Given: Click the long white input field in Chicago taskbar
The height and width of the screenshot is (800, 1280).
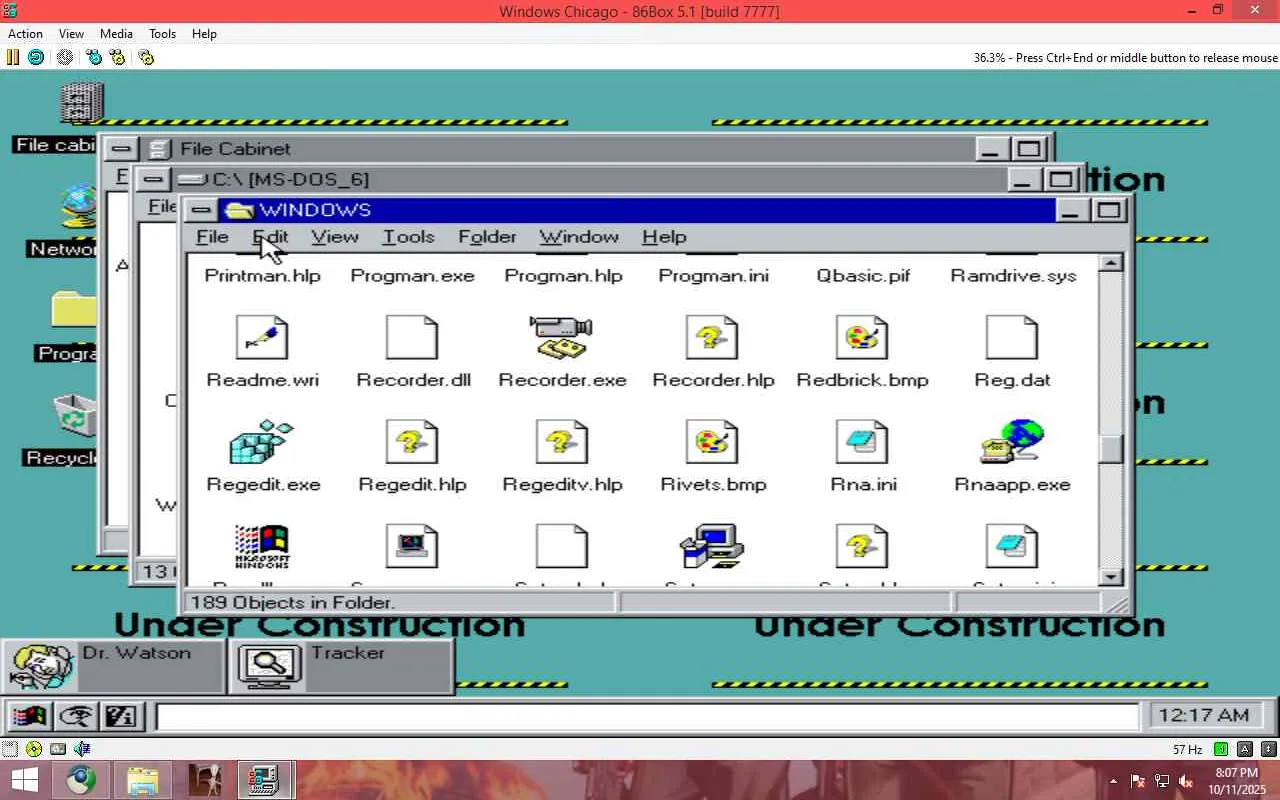Looking at the screenshot, I should pyautogui.click(x=647, y=717).
